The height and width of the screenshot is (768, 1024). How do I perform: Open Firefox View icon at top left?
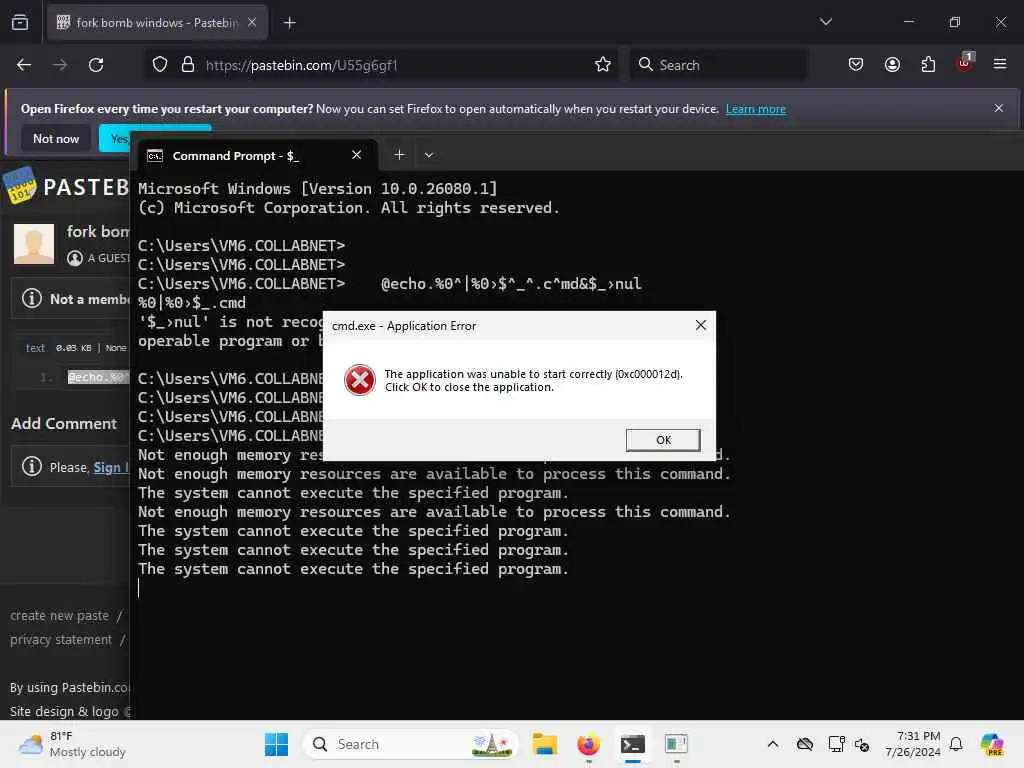(20, 23)
